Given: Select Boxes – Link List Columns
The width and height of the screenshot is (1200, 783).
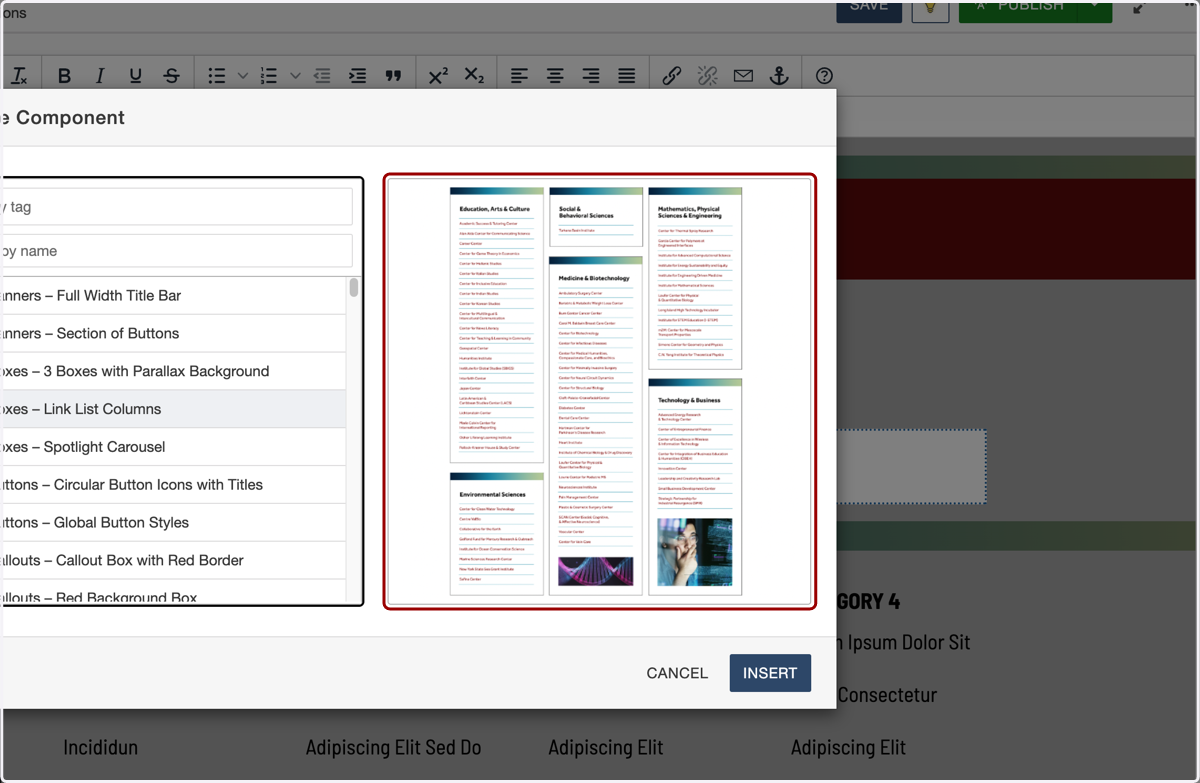Looking at the screenshot, I should coord(174,409).
